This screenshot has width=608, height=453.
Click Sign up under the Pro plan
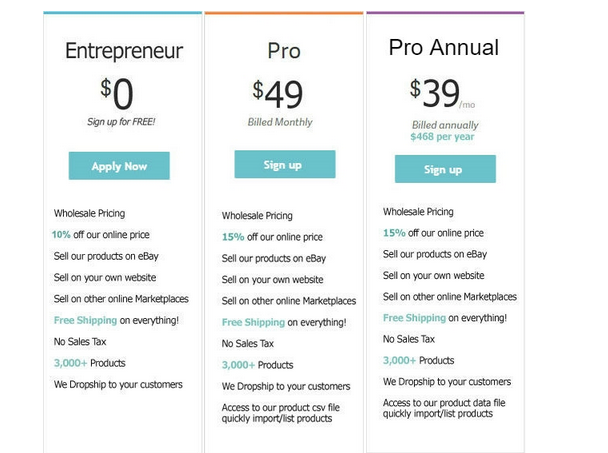[x=285, y=164]
